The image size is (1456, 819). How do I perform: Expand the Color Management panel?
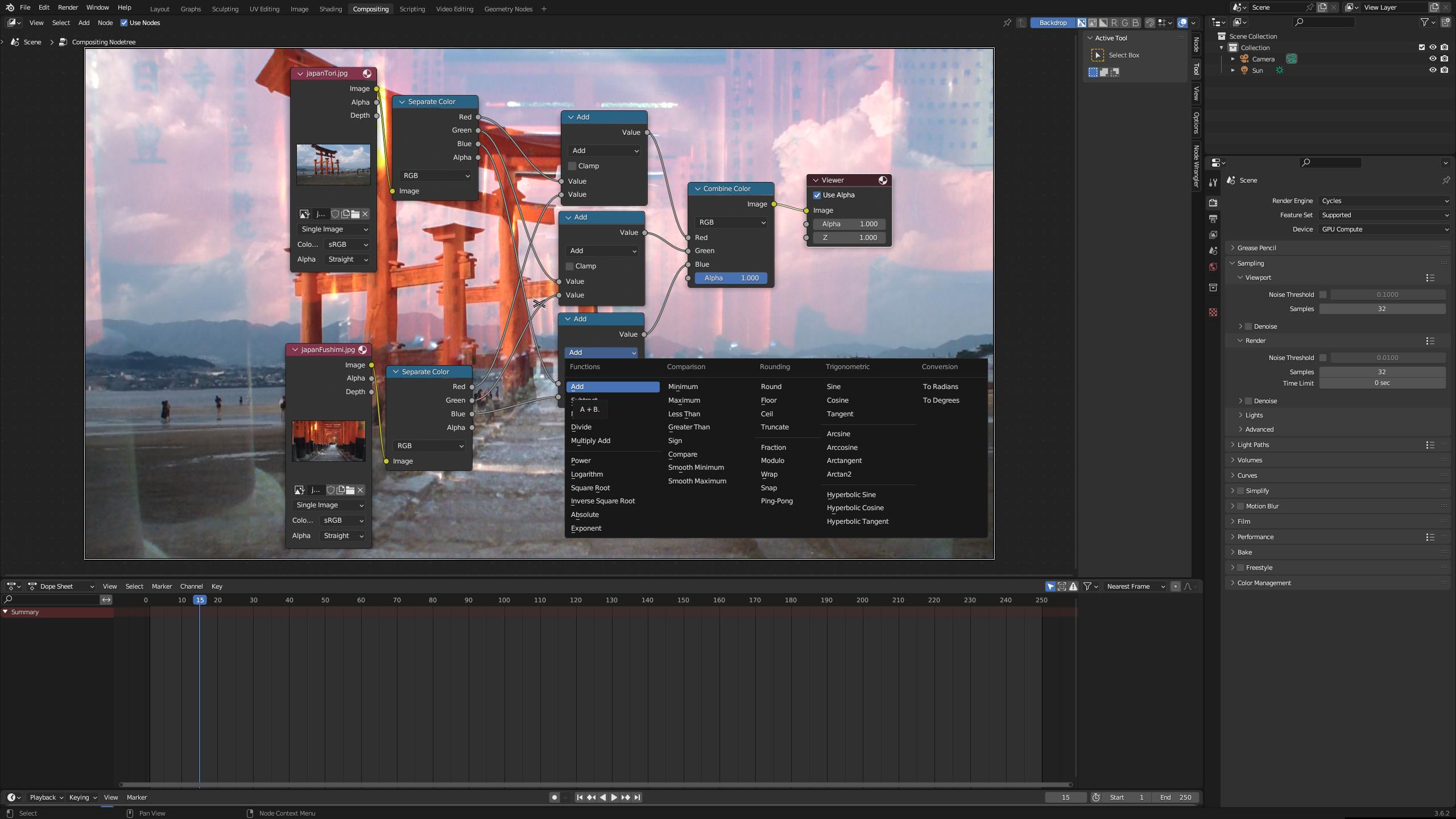click(x=1337, y=583)
